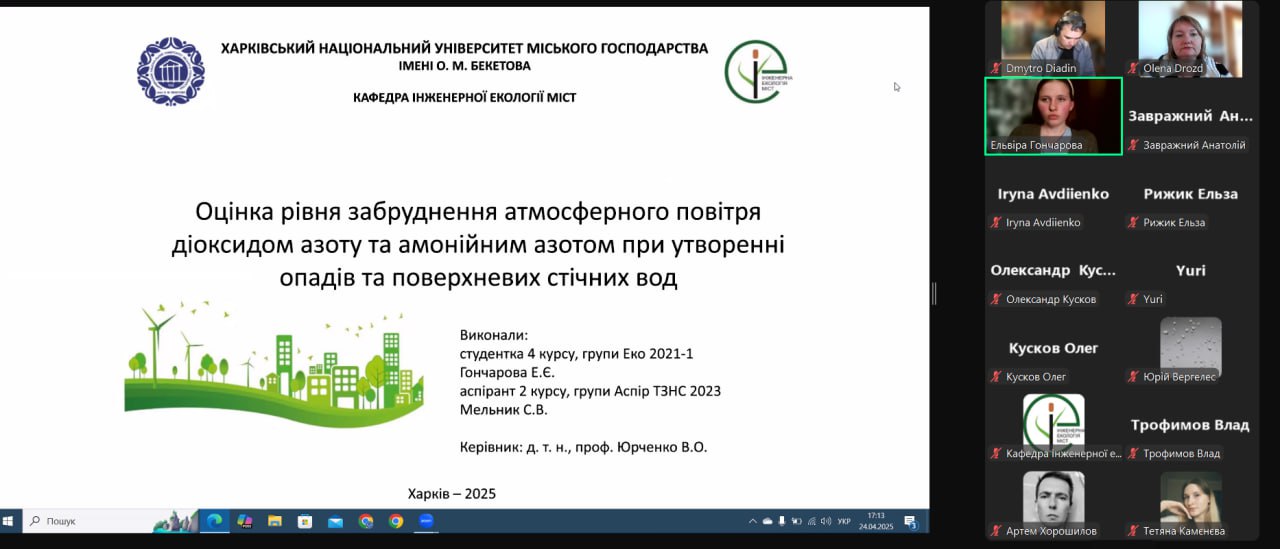This screenshot has width=1280, height=549.
Task: Select Кафедра Інженерної екології participant tile
Action: click(1054, 425)
